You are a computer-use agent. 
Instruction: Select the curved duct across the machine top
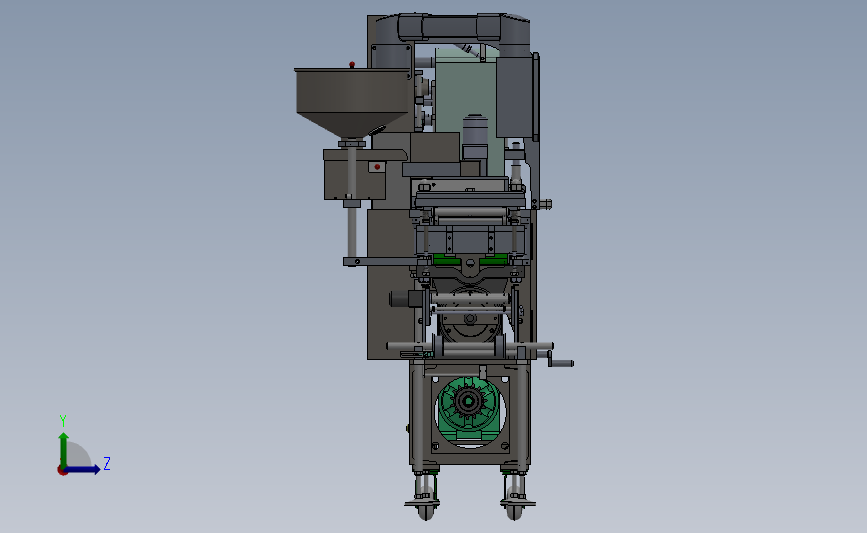(455, 28)
